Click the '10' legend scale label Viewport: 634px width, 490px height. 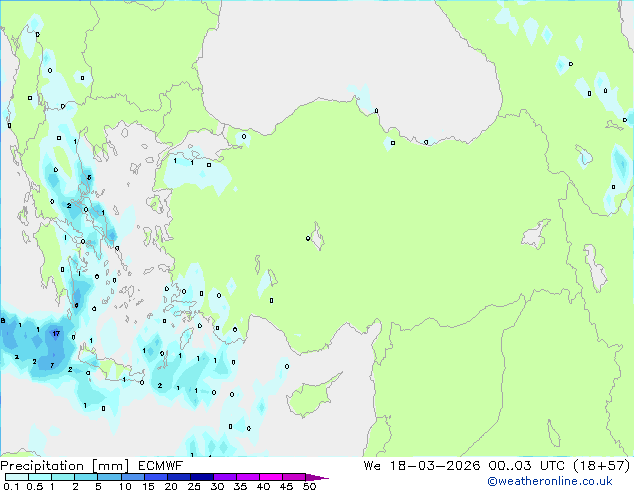tap(125, 486)
